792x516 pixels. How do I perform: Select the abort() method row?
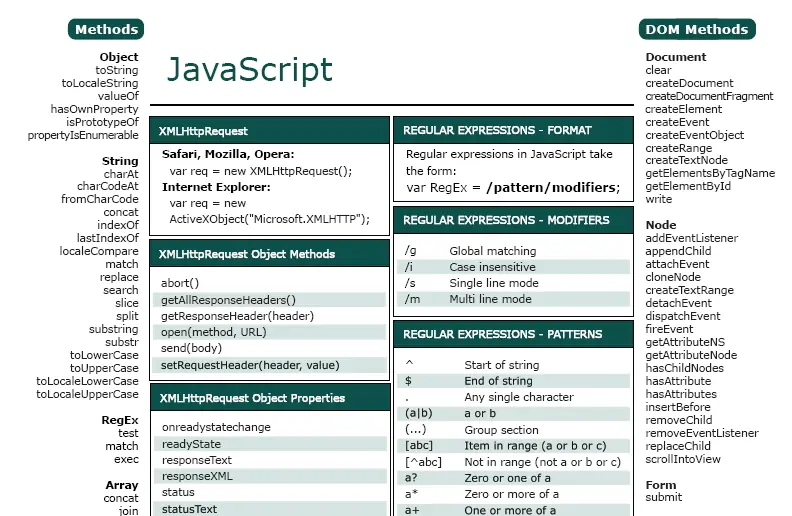[270, 283]
